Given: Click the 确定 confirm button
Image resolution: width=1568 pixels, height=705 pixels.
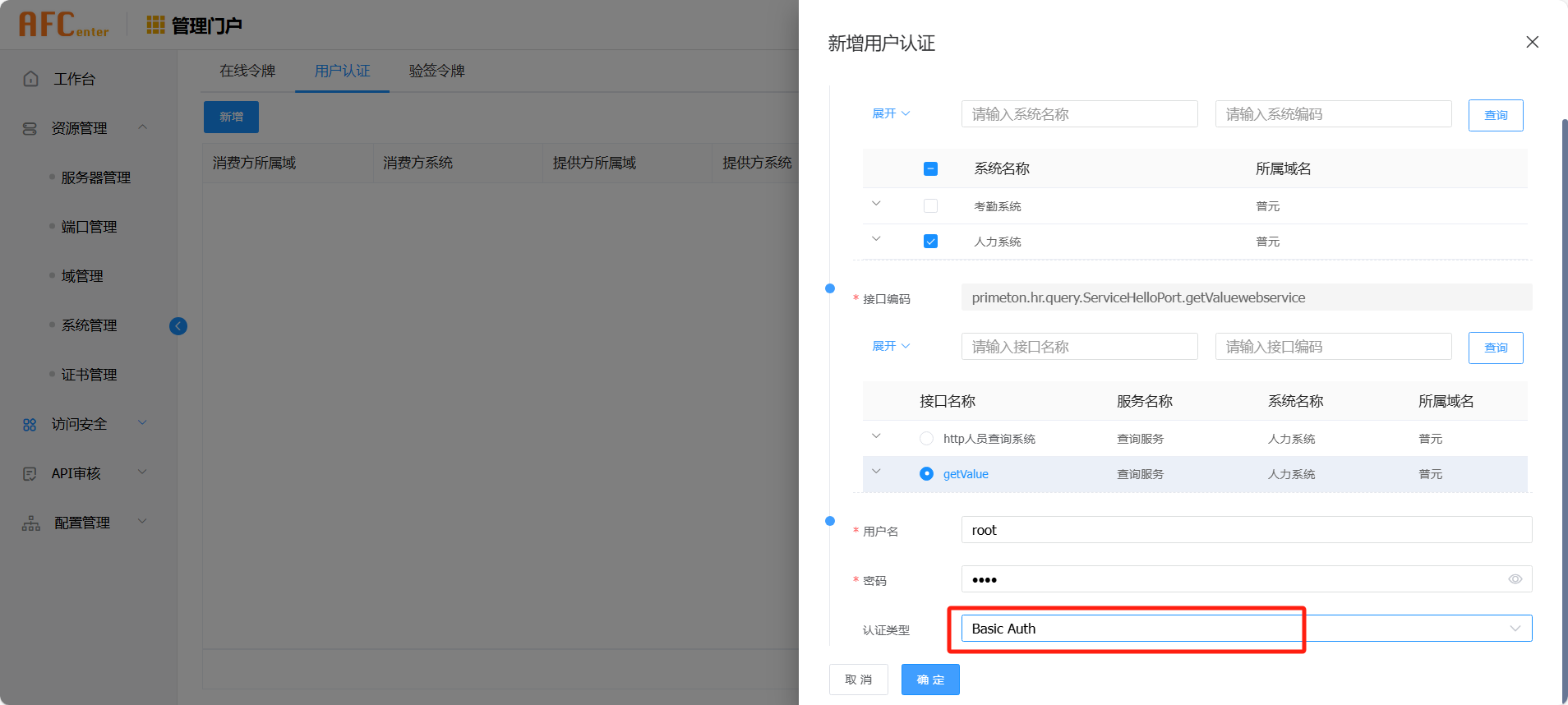Looking at the screenshot, I should [x=930, y=680].
